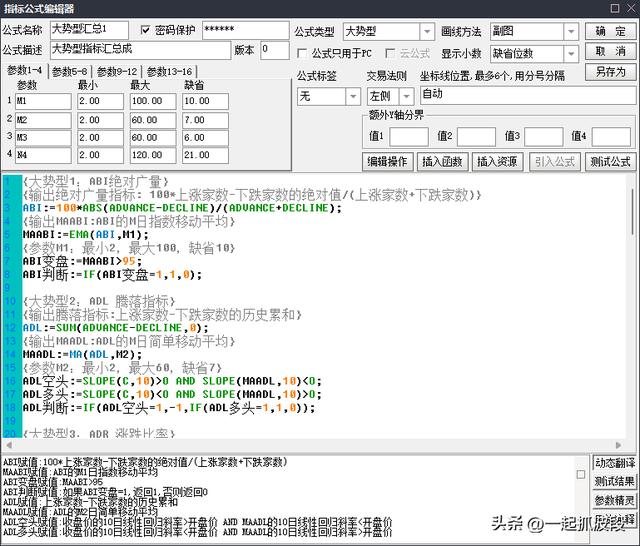
Task: Click code line ABI变盘:=MAABI>95
Action: pos(82,261)
